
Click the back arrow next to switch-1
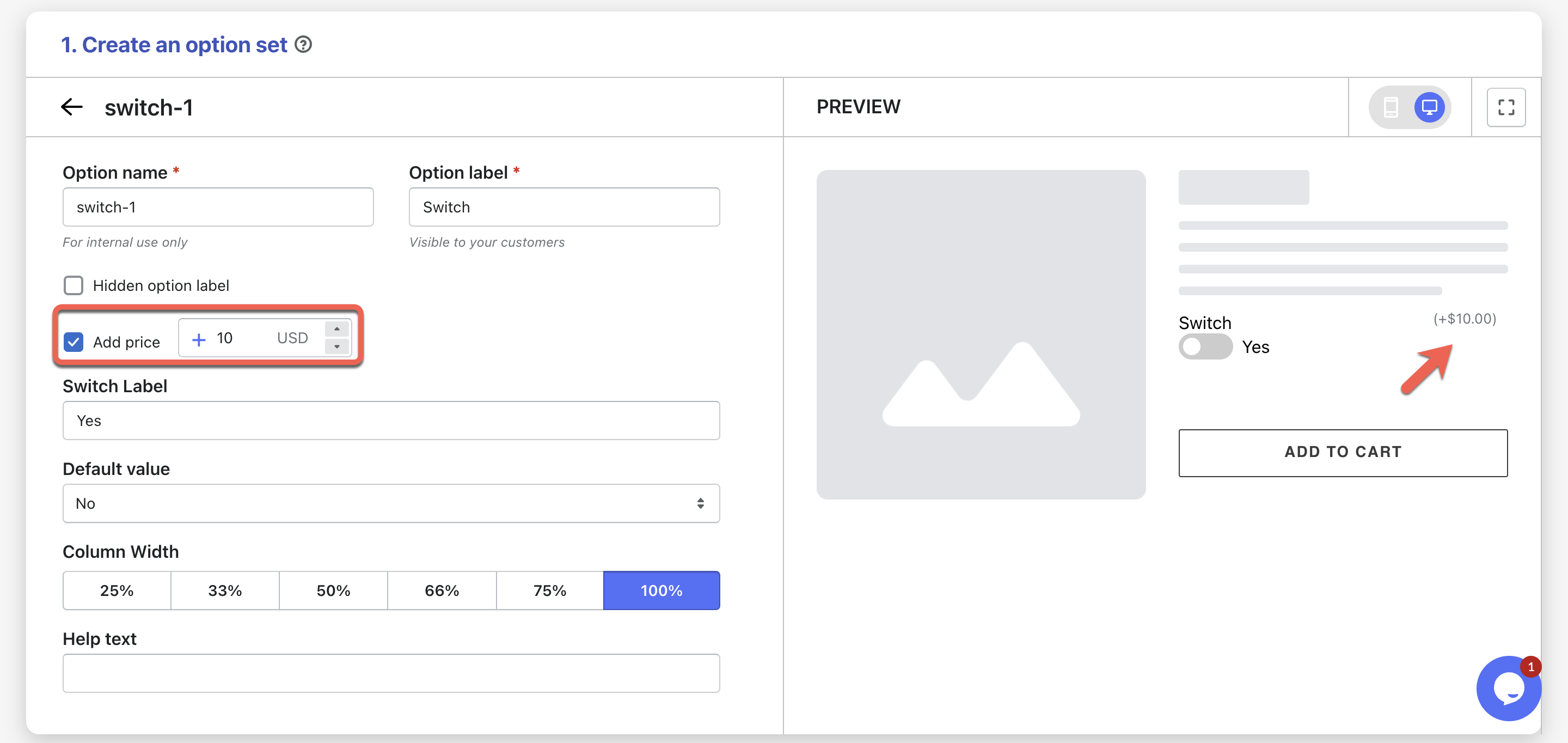pos(72,107)
